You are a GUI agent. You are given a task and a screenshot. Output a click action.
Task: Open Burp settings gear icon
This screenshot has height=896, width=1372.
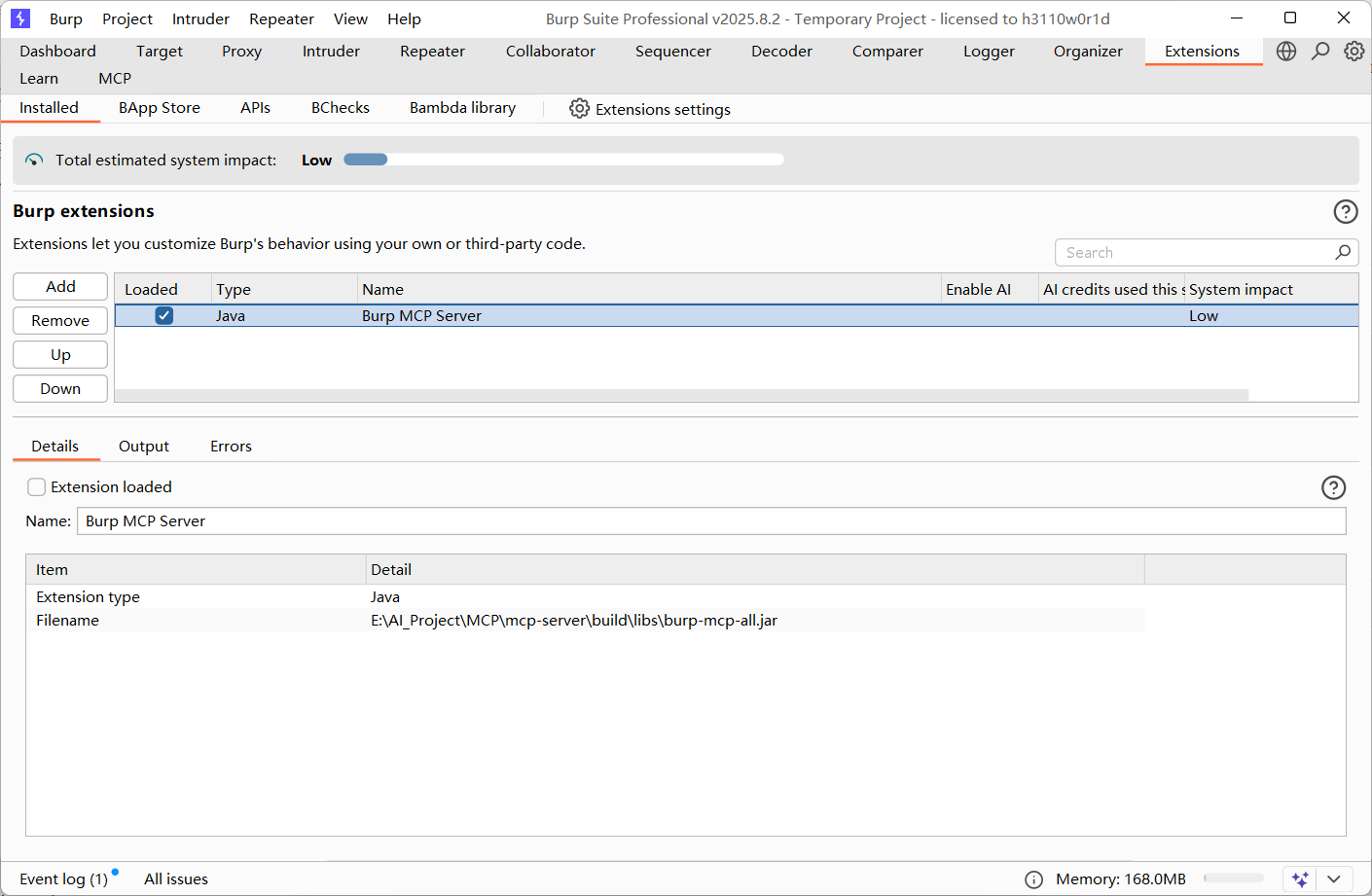pos(1354,52)
